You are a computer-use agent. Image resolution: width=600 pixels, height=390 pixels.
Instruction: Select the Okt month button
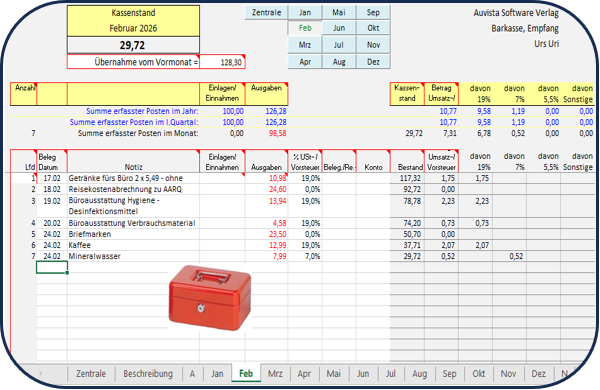pos(373,28)
